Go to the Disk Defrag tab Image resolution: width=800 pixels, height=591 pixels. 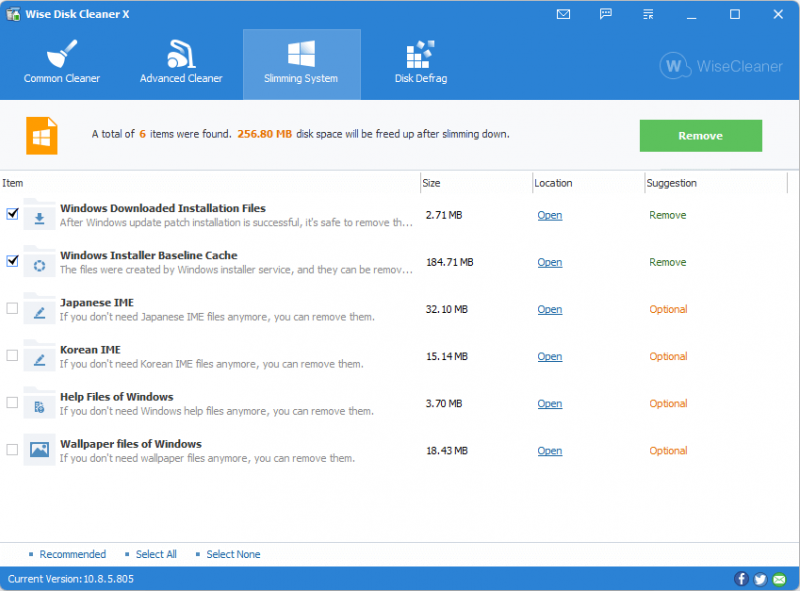421,64
